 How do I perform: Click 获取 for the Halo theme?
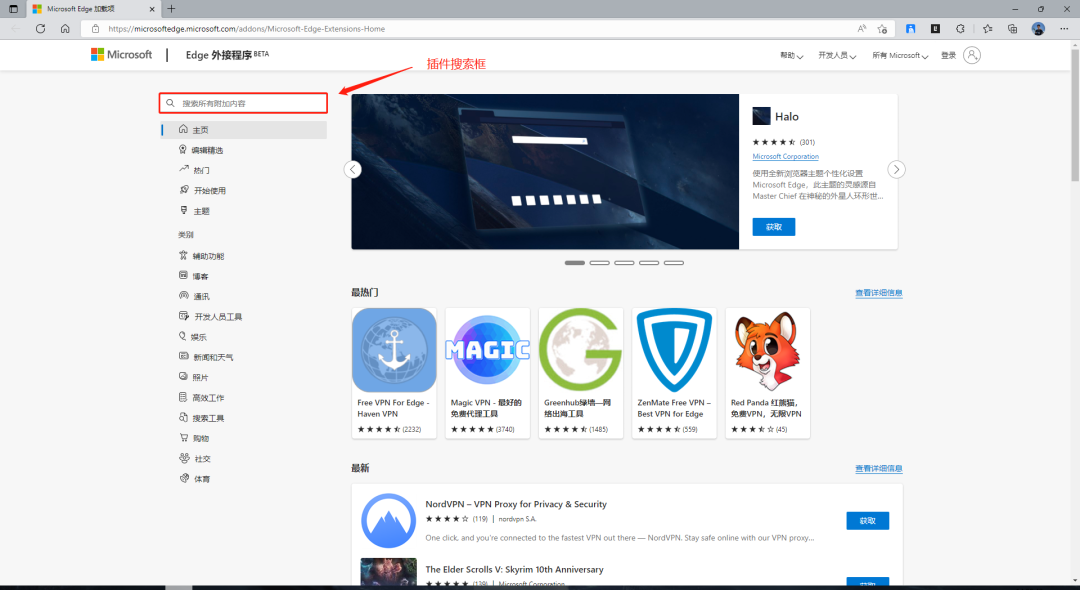pyautogui.click(x=773, y=226)
